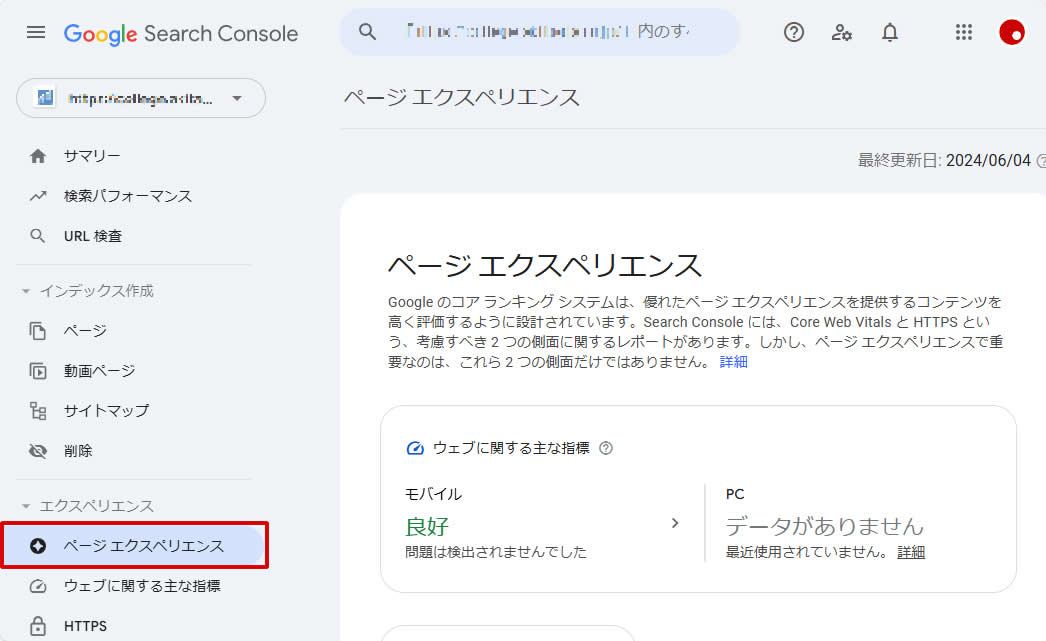Screen dimensions: 1046x641
Task: Open 検索パフォーマンス report
Action: point(127,196)
